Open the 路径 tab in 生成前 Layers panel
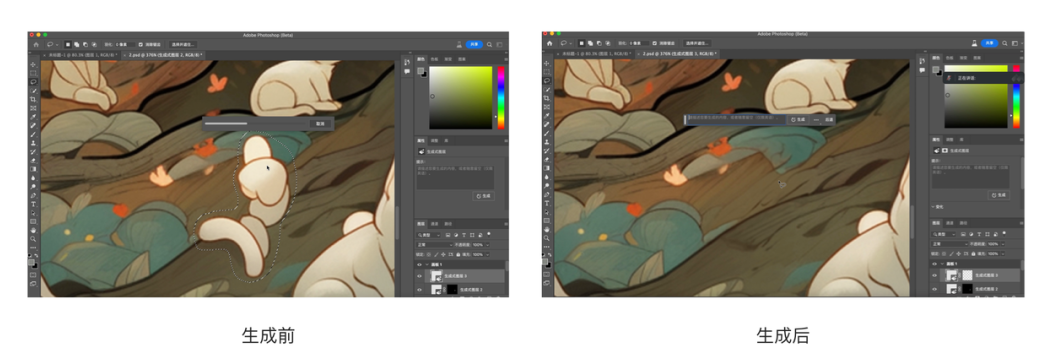The image size is (1051, 364). (x=448, y=224)
